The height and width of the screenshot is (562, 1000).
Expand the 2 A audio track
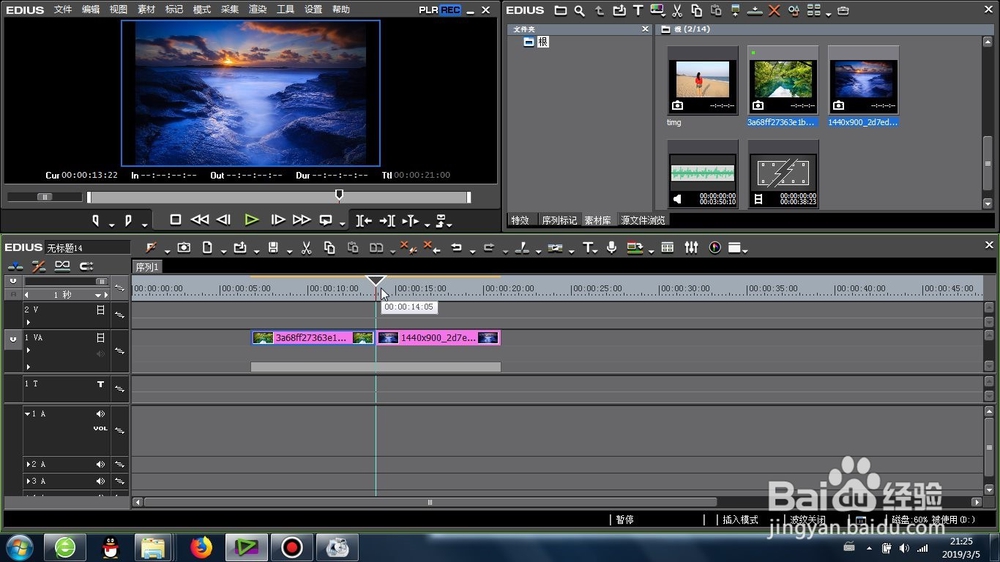pos(28,464)
